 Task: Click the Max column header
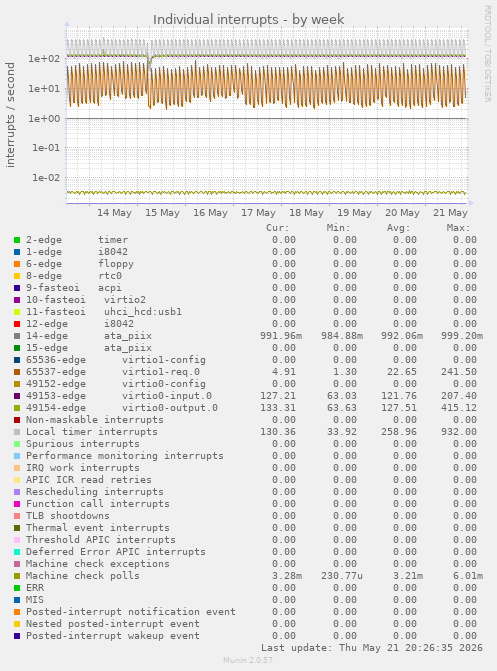click(x=458, y=228)
